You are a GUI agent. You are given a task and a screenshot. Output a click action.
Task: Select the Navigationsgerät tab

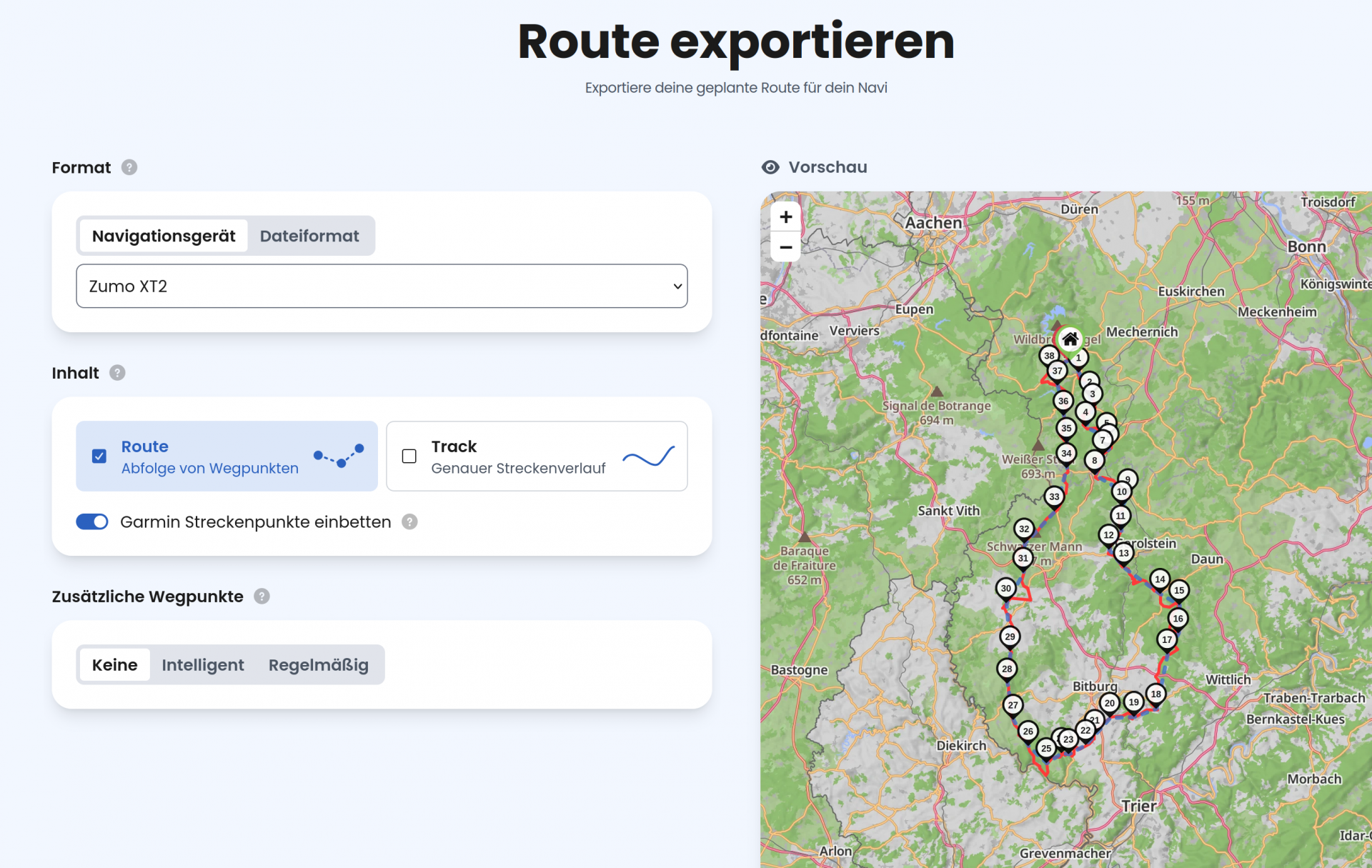coord(164,236)
